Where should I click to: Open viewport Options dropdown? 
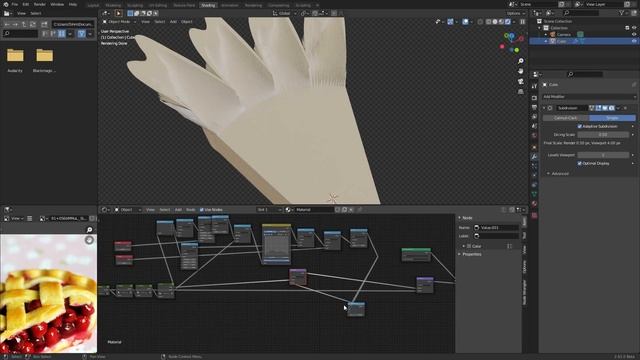(516, 13)
